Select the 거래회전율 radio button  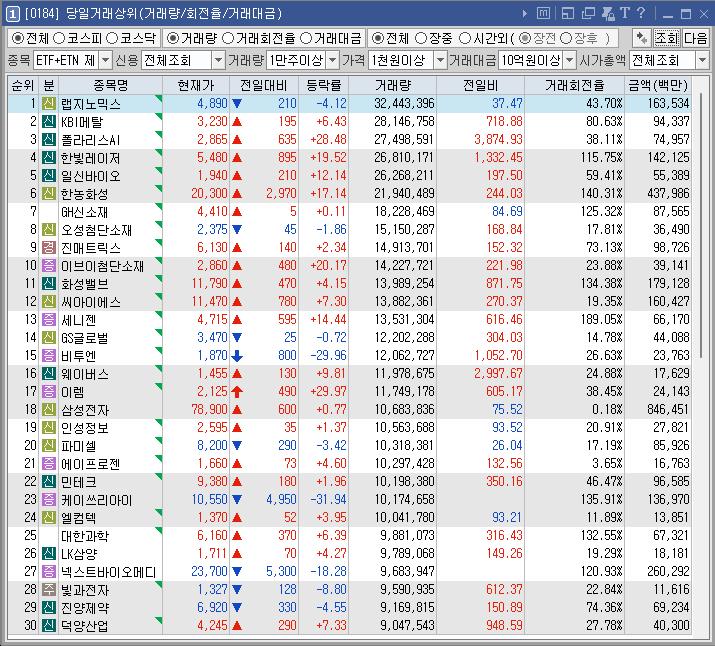pos(228,38)
